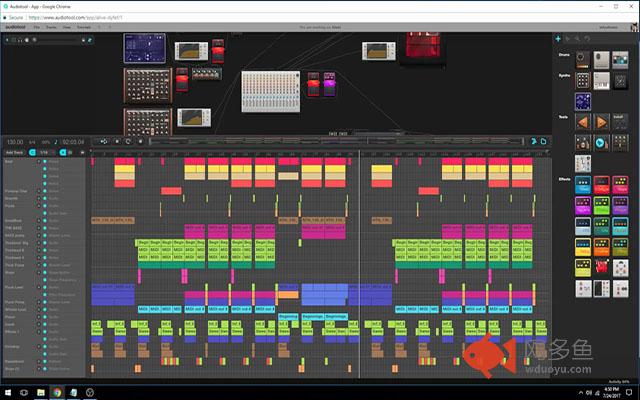Image resolution: width=640 pixels, height=400 pixels.
Task: Click the song overview strip in transport bar
Action: (x=336, y=141)
